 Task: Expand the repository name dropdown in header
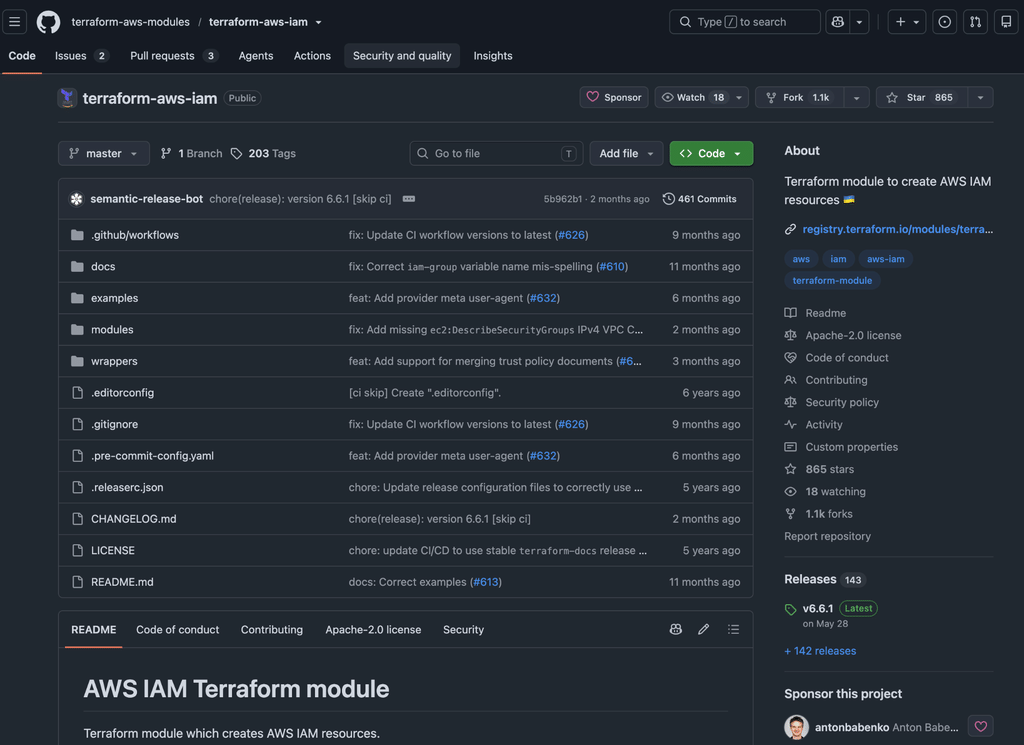pyautogui.click(x=319, y=22)
